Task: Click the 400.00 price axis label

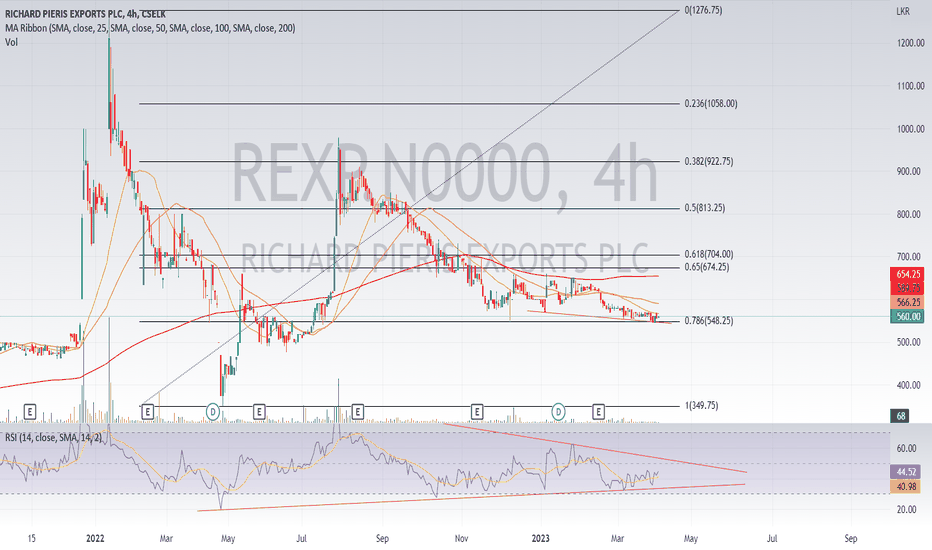Action: coord(911,385)
